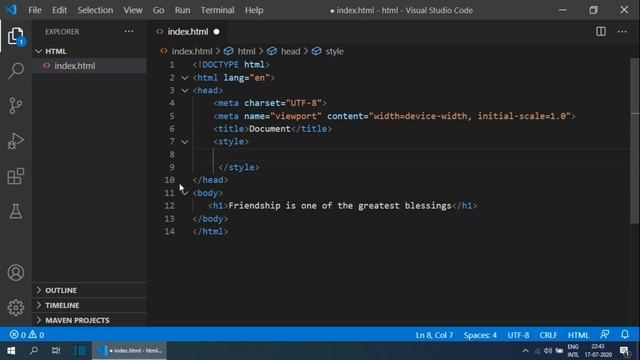
Task: Split the editor to the right
Action: [600, 31]
